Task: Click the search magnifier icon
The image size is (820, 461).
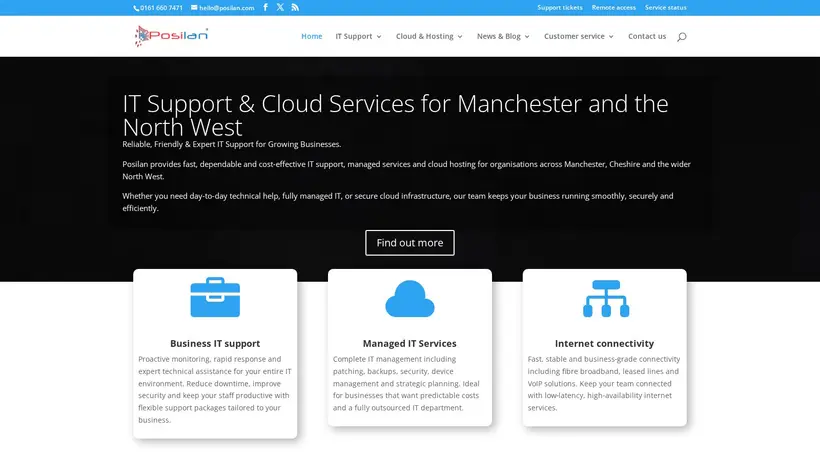Action: pyautogui.click(x=681, y=37)
